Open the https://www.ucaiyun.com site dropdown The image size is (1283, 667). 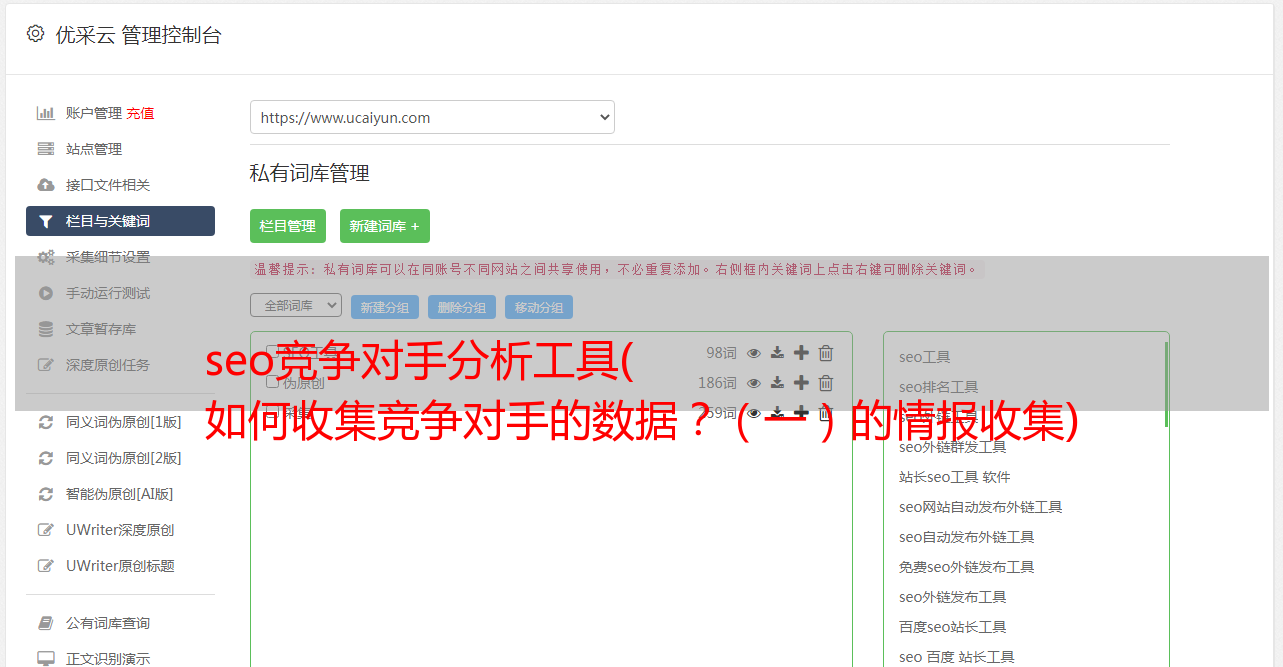coord(432,117)
